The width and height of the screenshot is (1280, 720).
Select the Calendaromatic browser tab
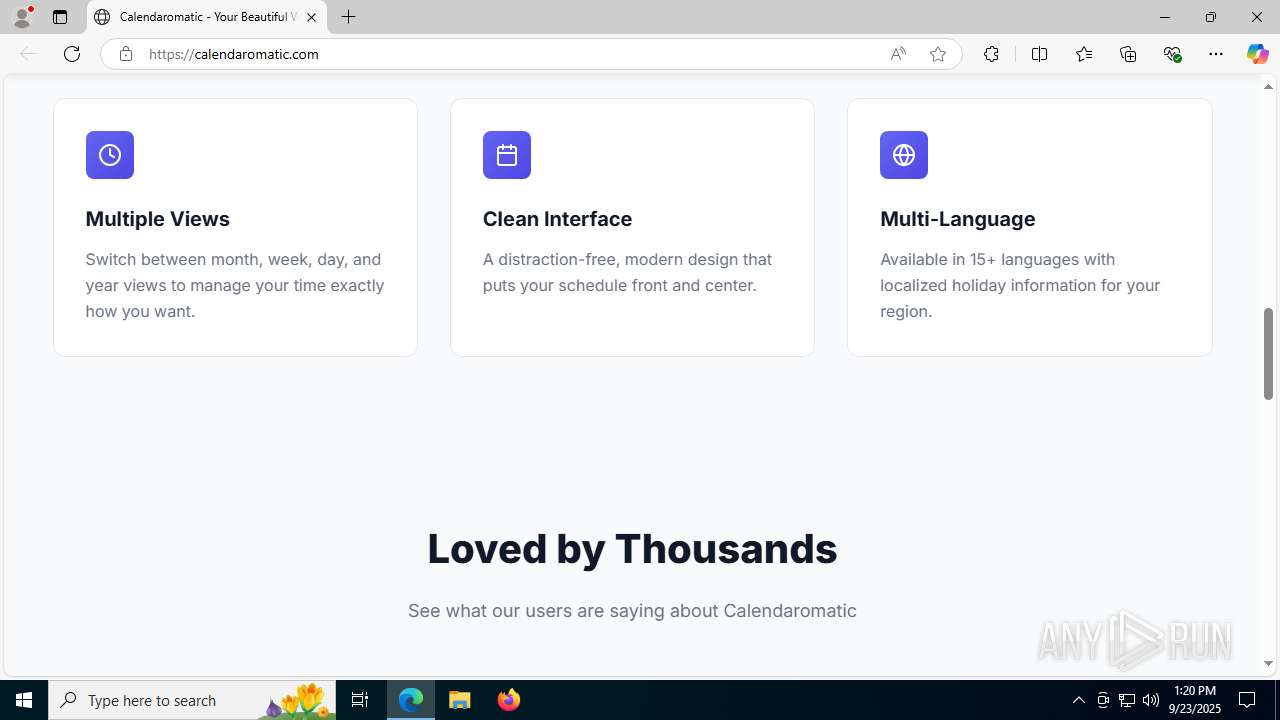click(x=207, y=17)
